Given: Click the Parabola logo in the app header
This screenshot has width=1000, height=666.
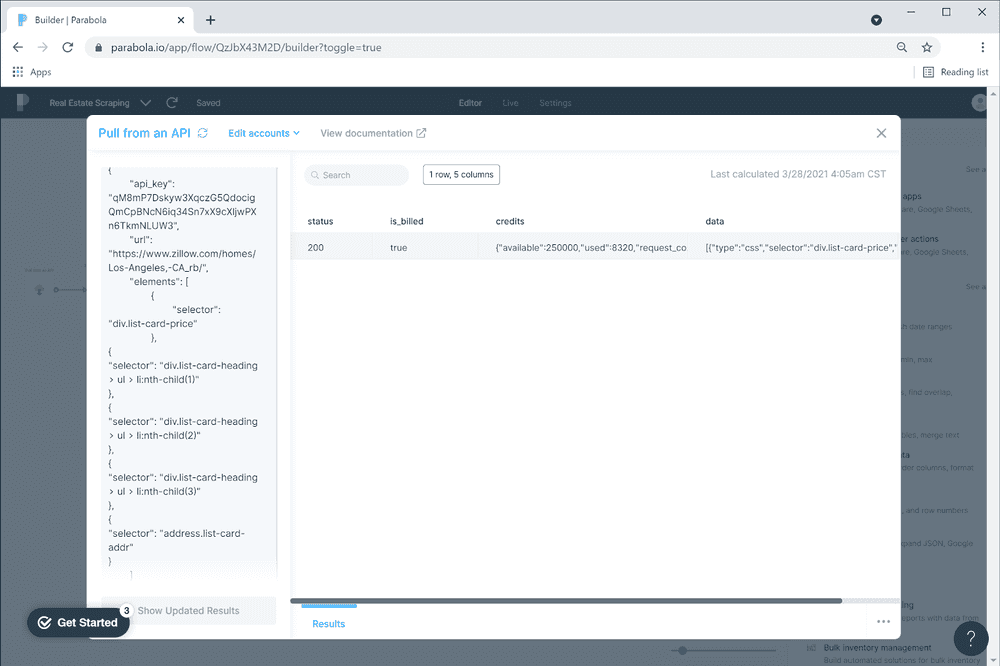Looking at the screenshot, I should pos(22,102).
